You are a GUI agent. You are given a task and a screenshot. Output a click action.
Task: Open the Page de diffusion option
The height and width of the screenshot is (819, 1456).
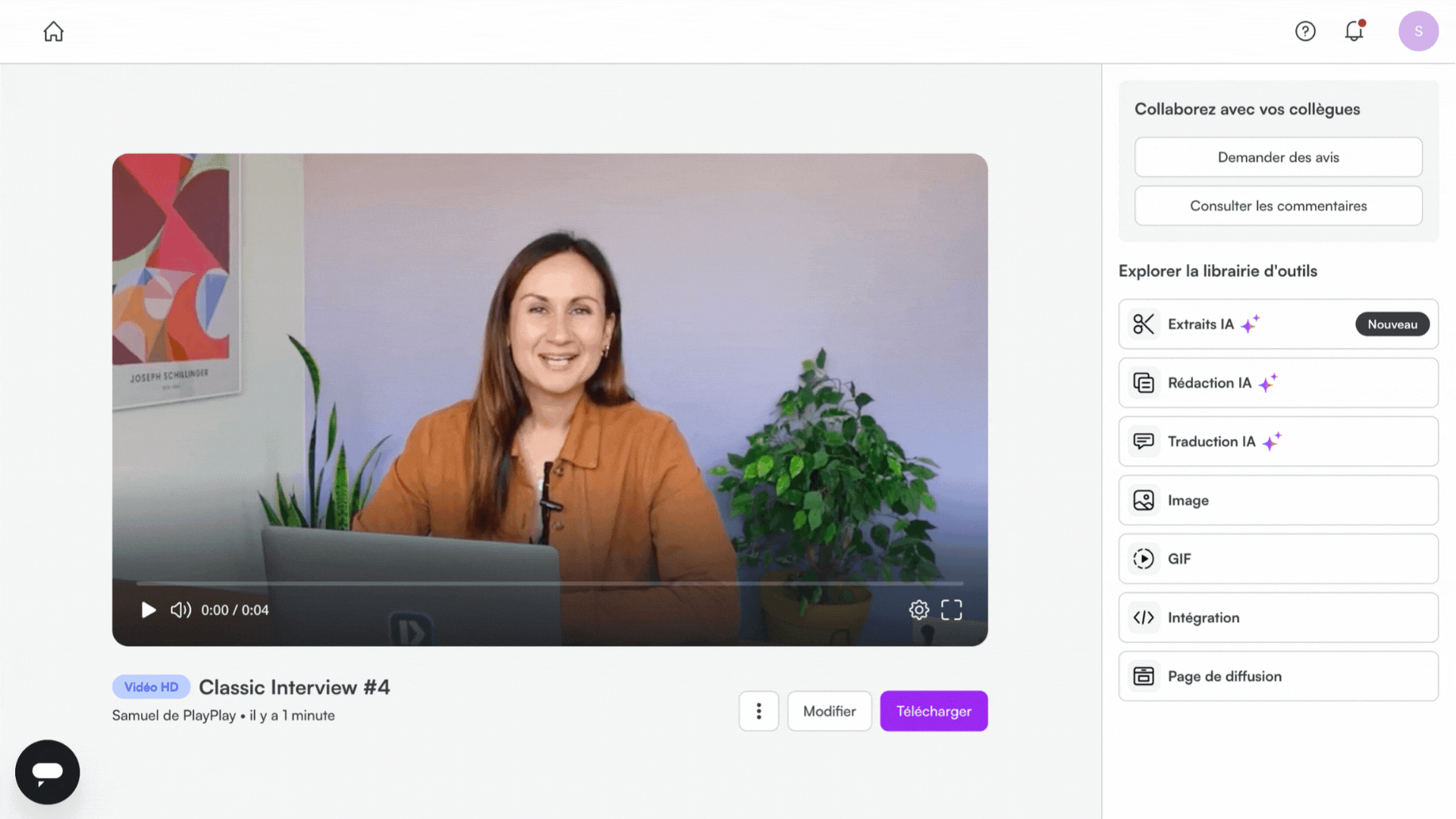tap(1278, 676)
